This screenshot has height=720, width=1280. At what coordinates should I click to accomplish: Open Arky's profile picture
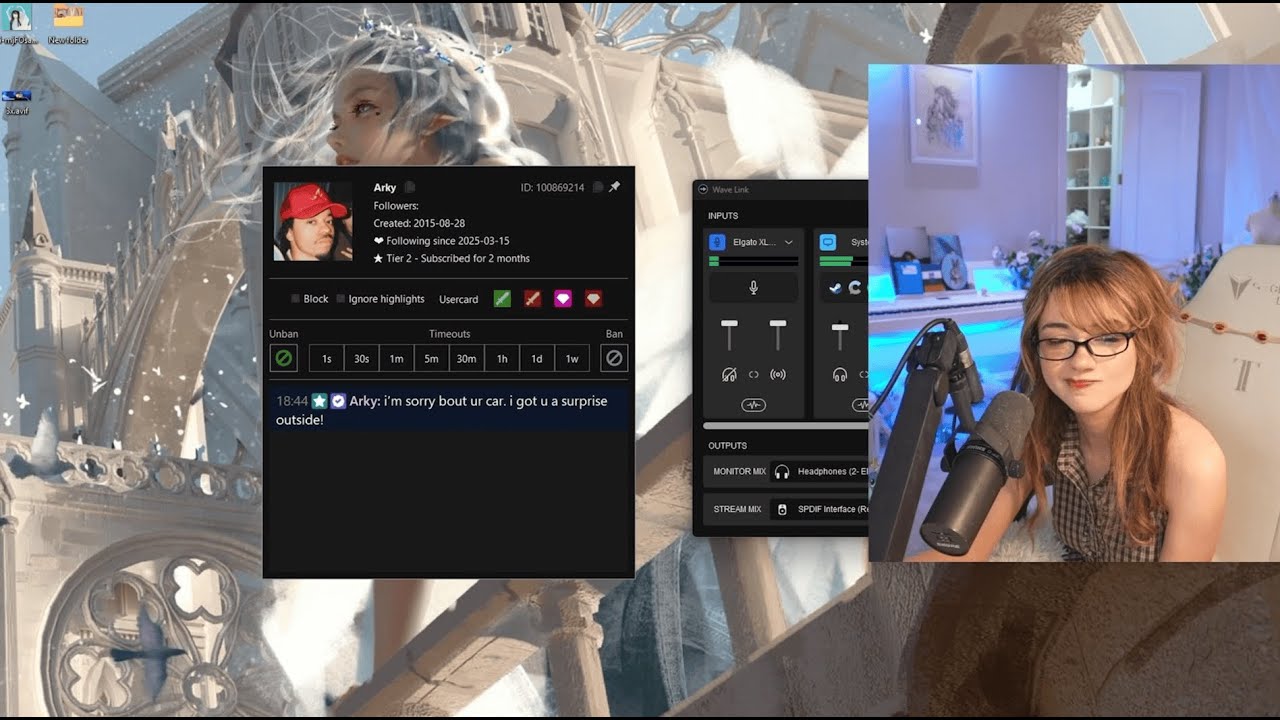(x=313, y=221)
